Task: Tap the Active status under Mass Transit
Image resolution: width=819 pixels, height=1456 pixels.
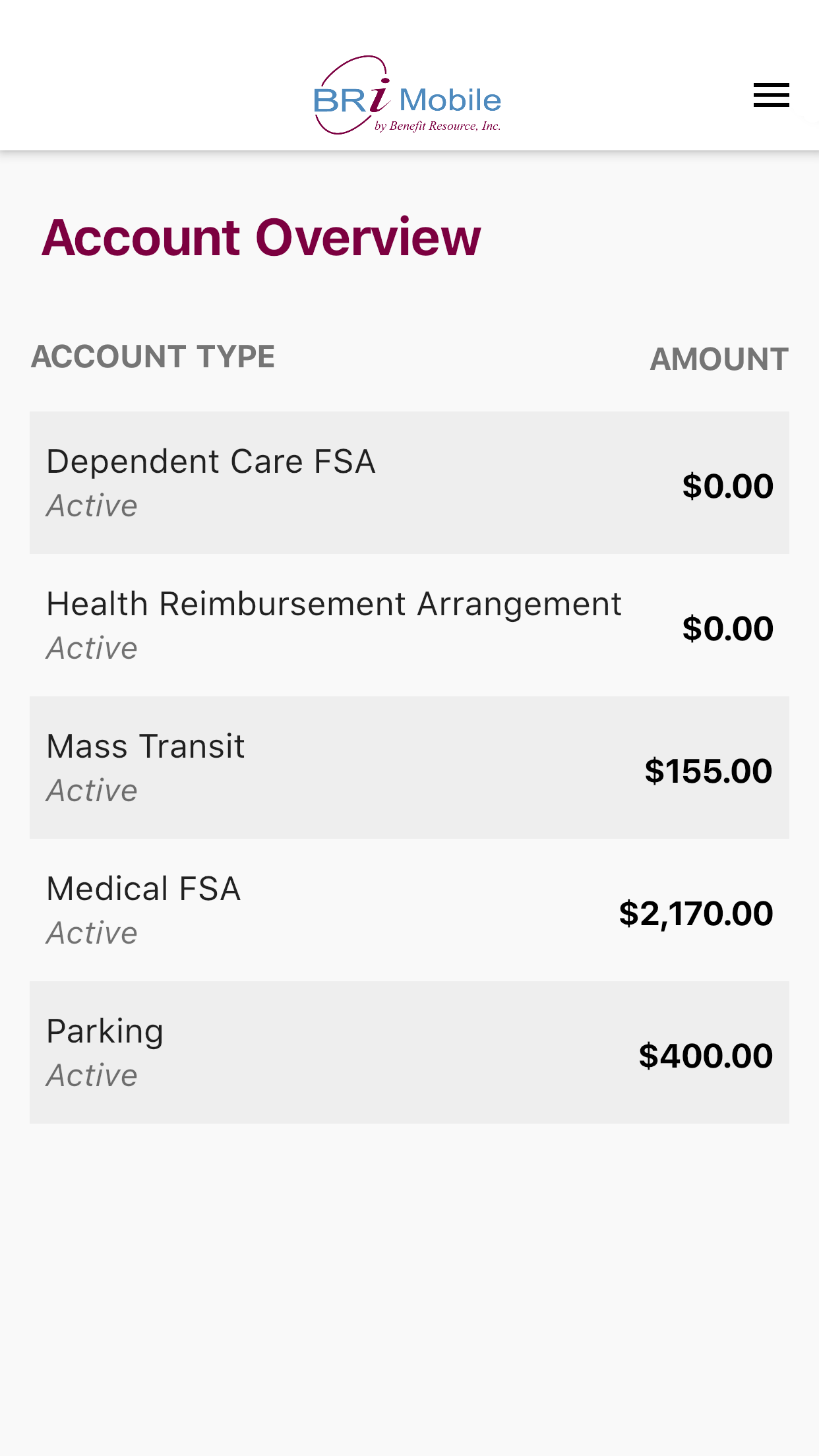Action: pyautogui.click(x=92, y=791)
